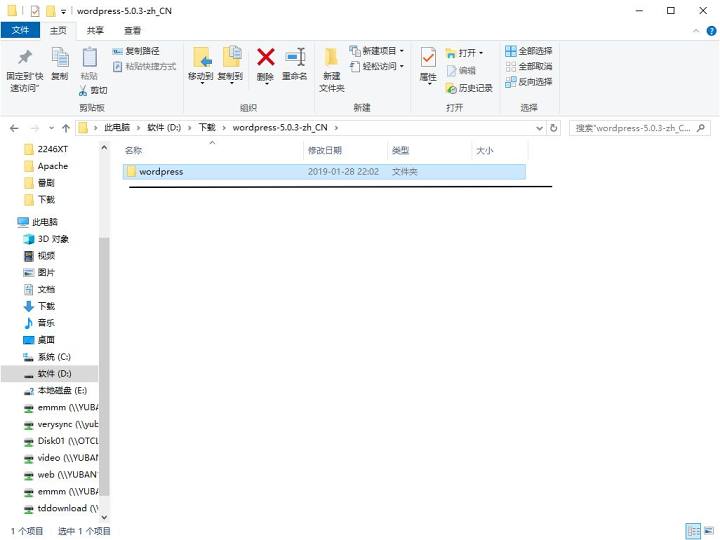Open 系统 (C:) drive in the sidebar

click(x=54, y=357)
